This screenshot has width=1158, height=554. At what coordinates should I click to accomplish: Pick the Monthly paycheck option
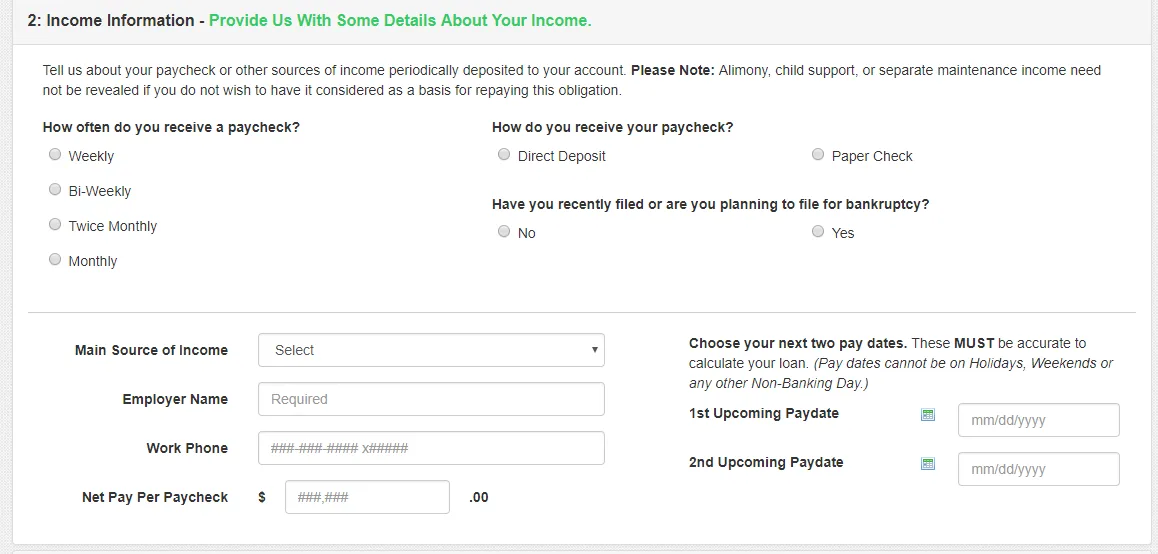55,260
